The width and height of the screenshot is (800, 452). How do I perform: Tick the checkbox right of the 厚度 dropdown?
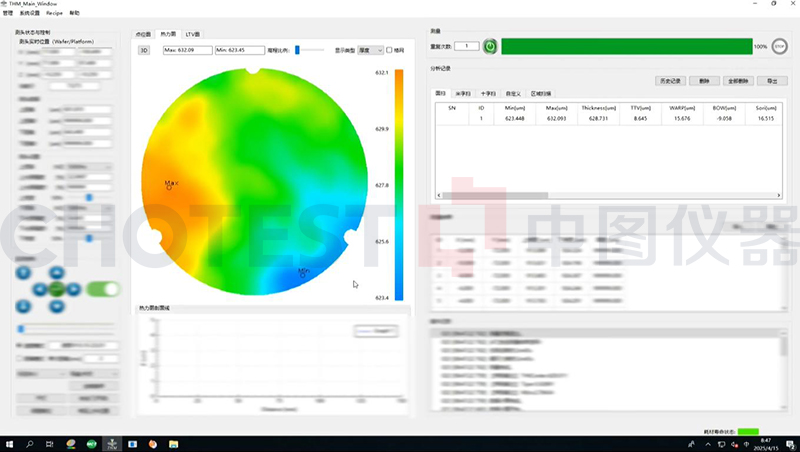pyautogui.click(x=389, y=50)
